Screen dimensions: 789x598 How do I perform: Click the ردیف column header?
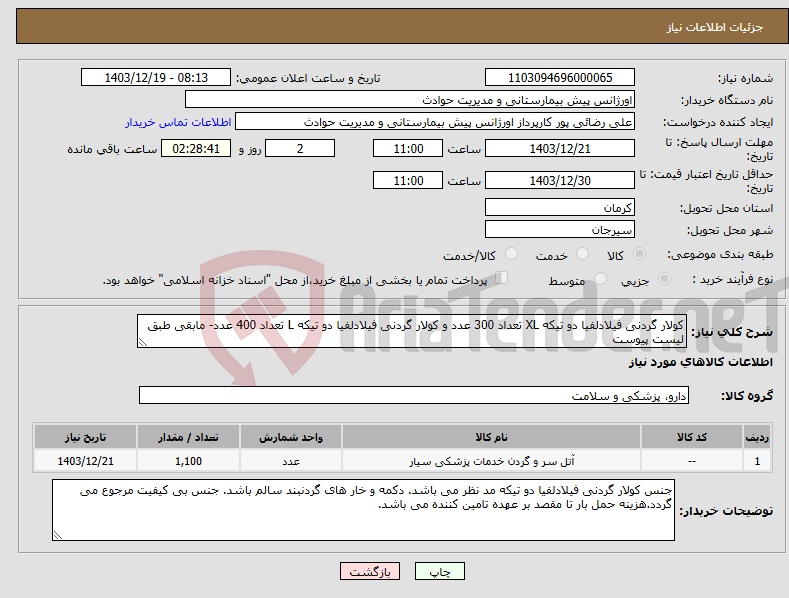(x=757, y=437)
